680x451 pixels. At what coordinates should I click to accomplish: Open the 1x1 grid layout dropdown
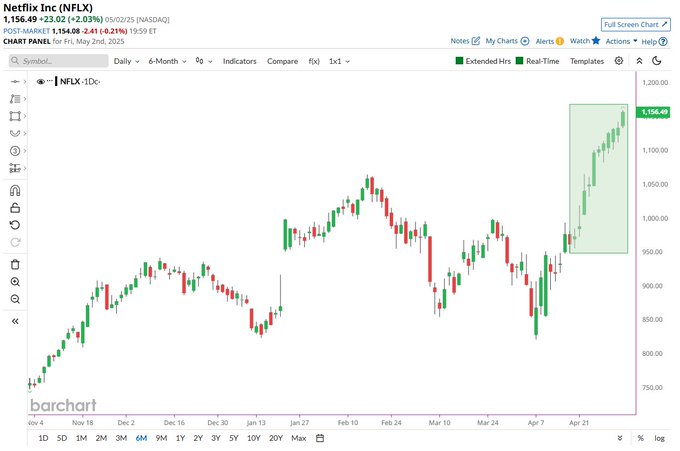pos(339,61)
